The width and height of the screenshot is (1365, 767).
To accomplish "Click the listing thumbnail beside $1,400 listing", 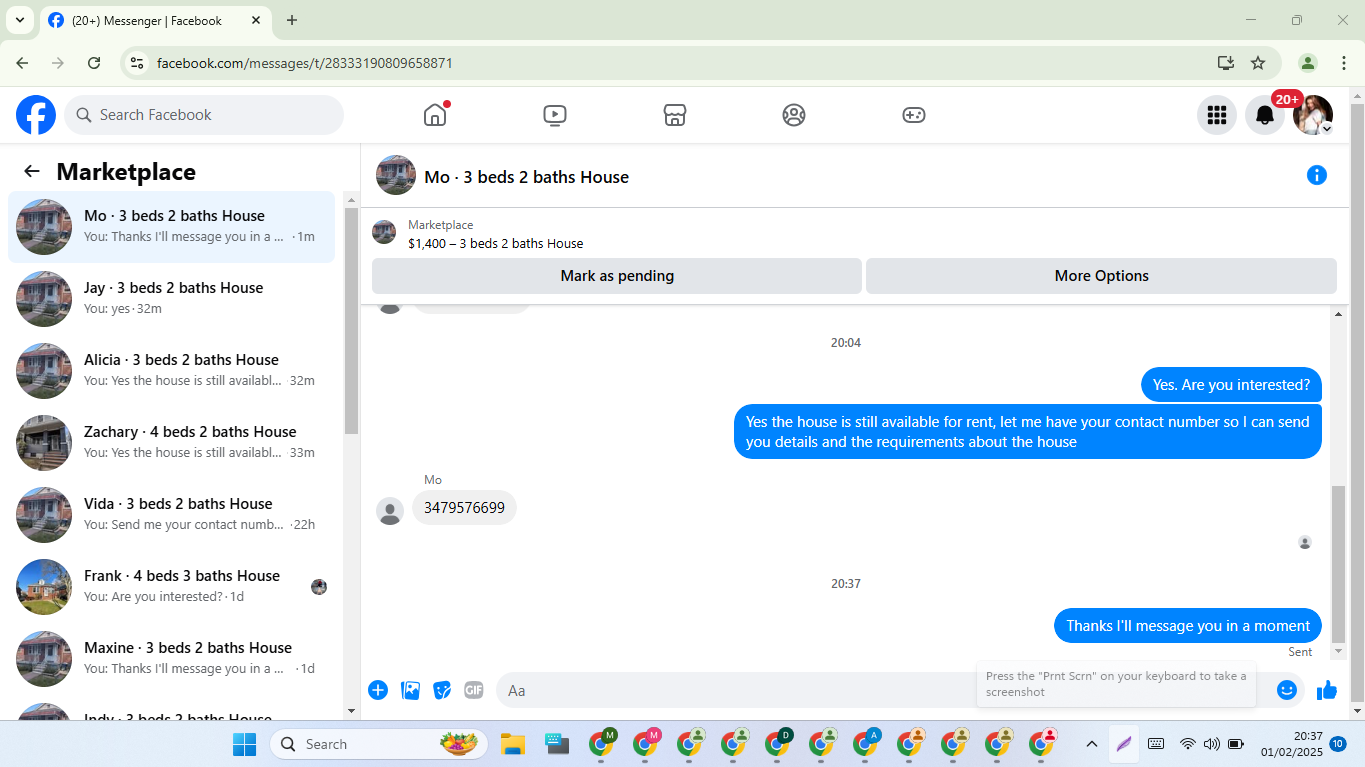I will pos(384,232).
